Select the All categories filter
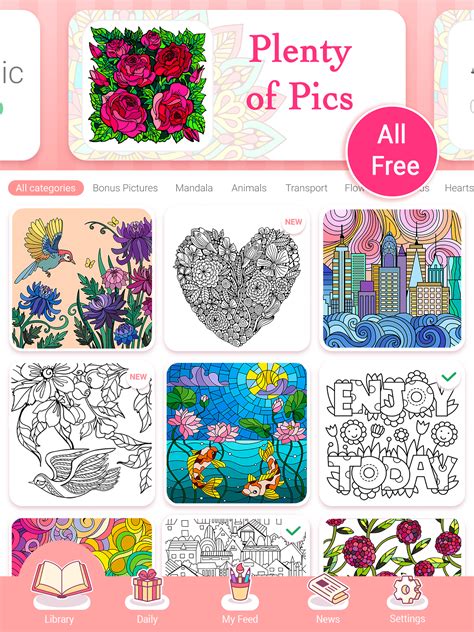The width and height of the screenshot is (474, 632). click(46, 188)
